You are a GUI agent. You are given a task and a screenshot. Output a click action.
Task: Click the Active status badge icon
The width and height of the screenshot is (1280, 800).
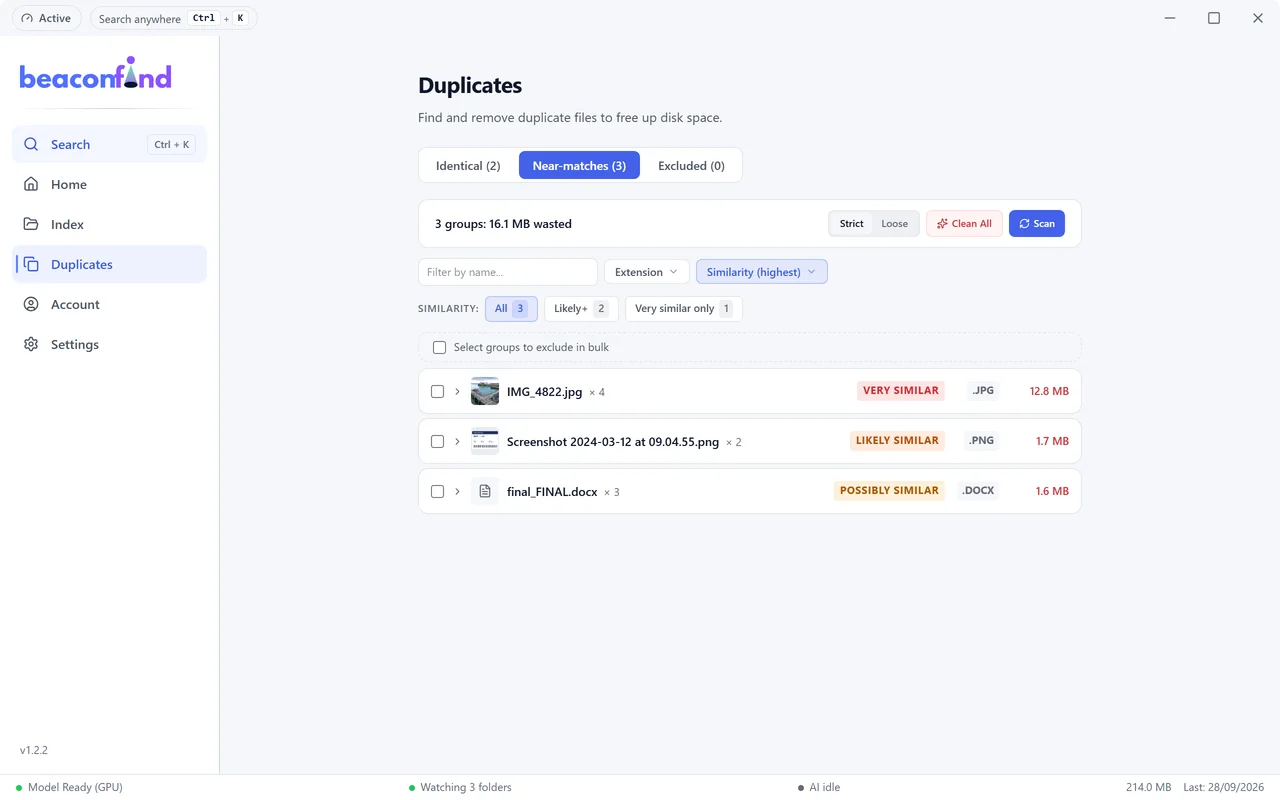point(27,18)
